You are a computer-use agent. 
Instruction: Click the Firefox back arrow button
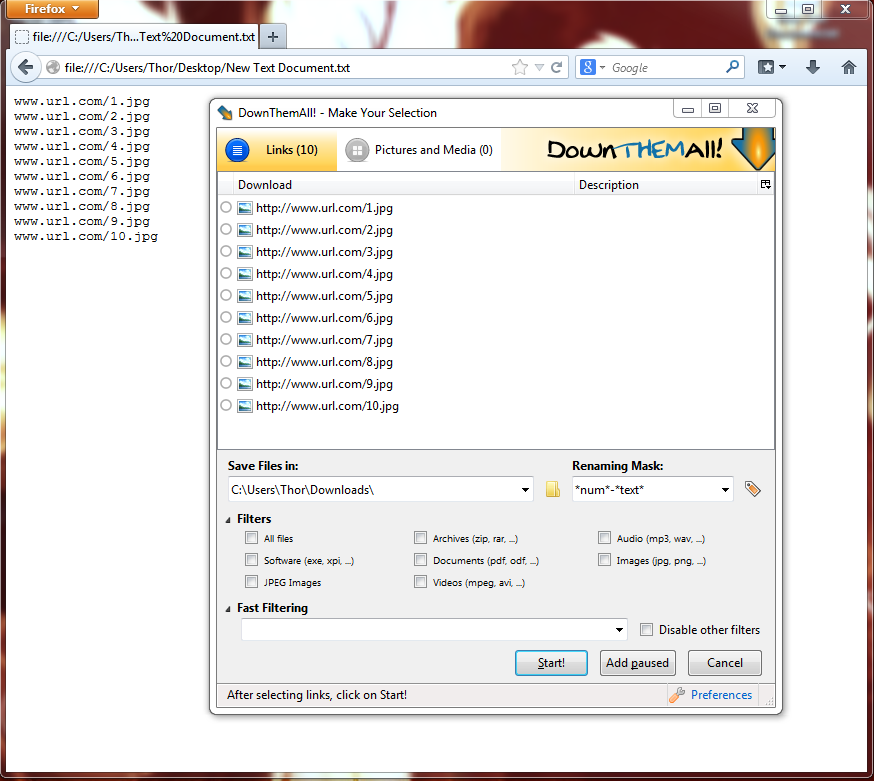pos(26,67)
